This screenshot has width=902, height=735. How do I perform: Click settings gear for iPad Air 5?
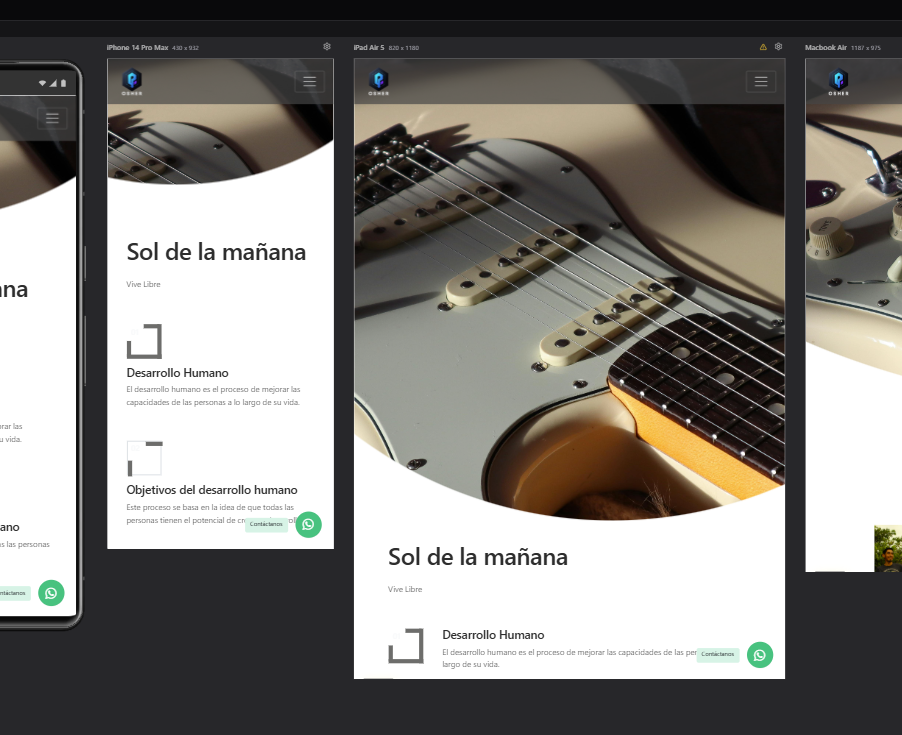778,47
